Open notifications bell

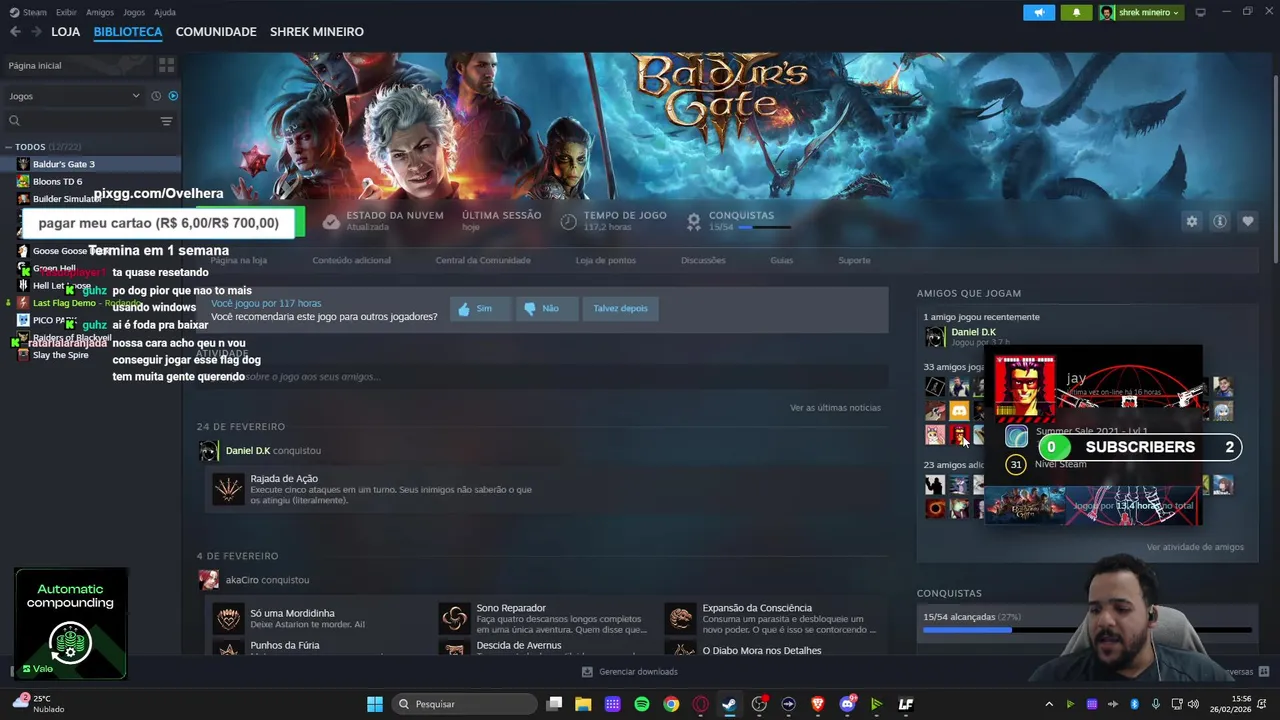[x=1076, y=12]
